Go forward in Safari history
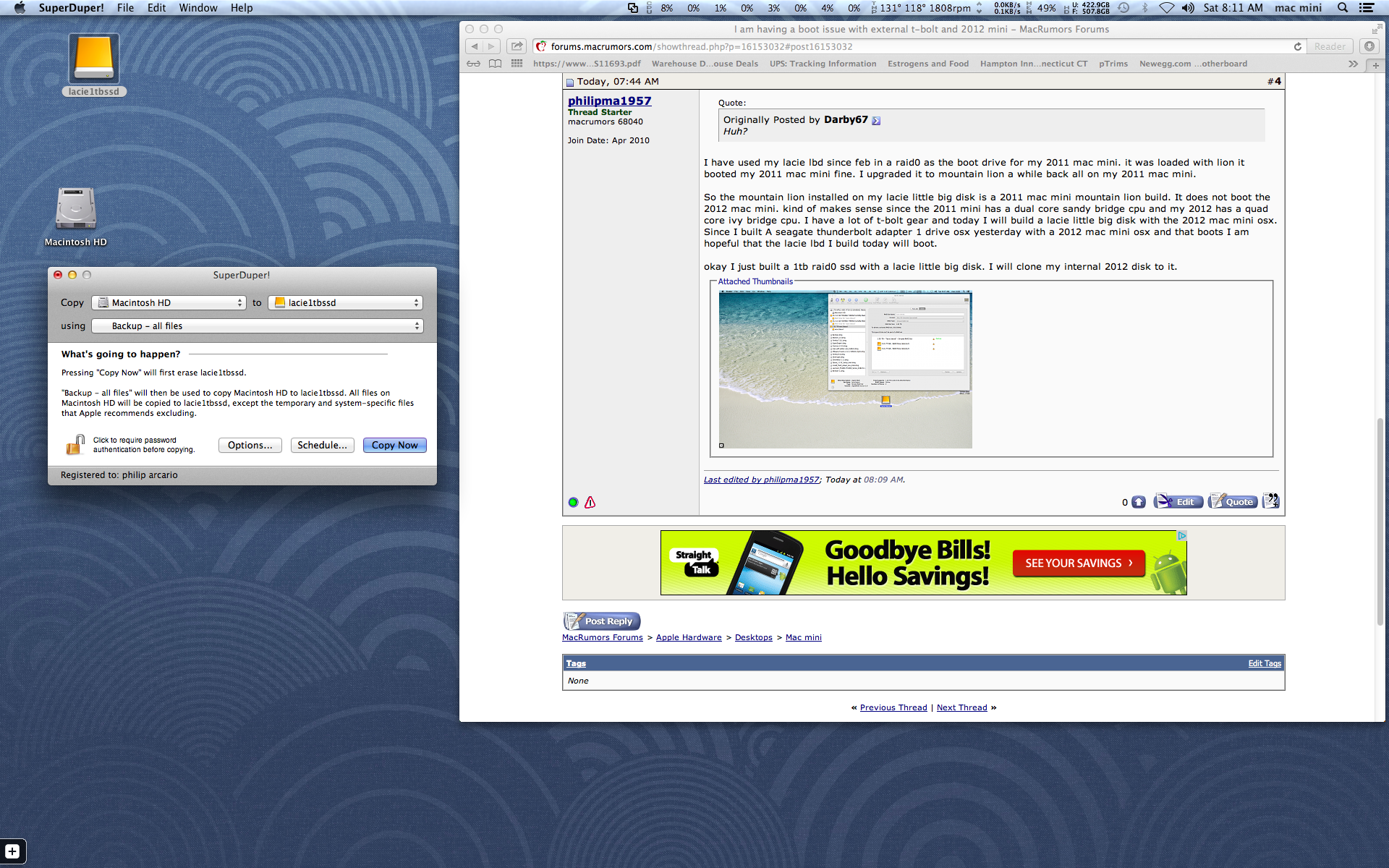1389x868 pixels. (491, 46)
